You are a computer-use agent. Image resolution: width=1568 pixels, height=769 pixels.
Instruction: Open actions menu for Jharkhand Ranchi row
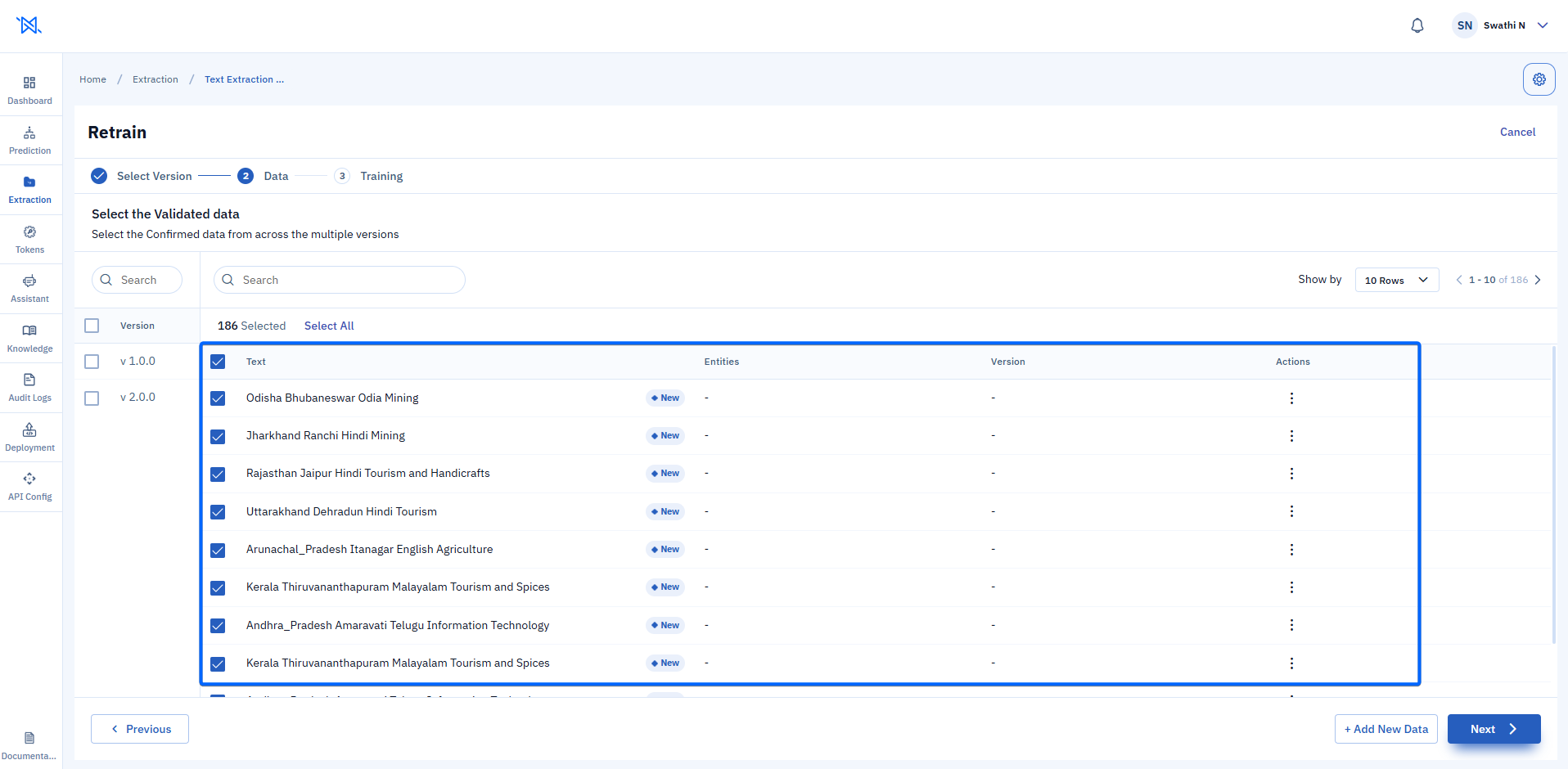(1291, 436)
